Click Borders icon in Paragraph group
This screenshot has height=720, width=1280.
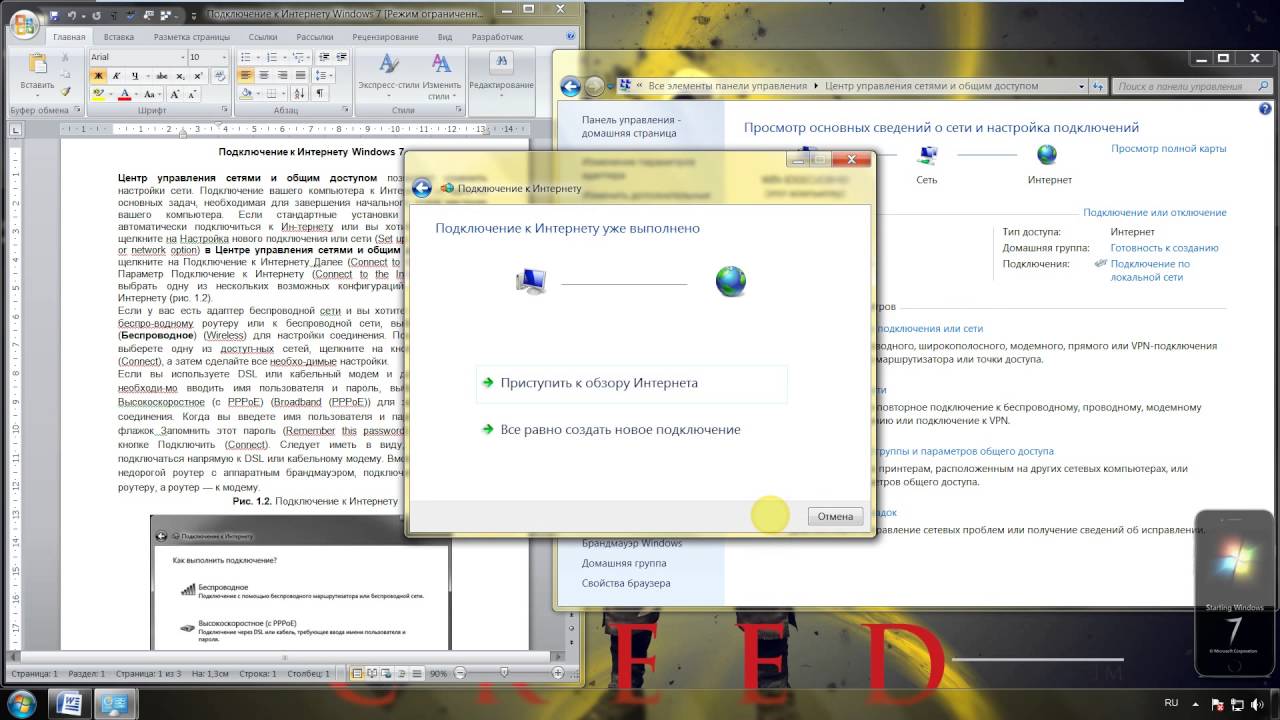(272, 94)
